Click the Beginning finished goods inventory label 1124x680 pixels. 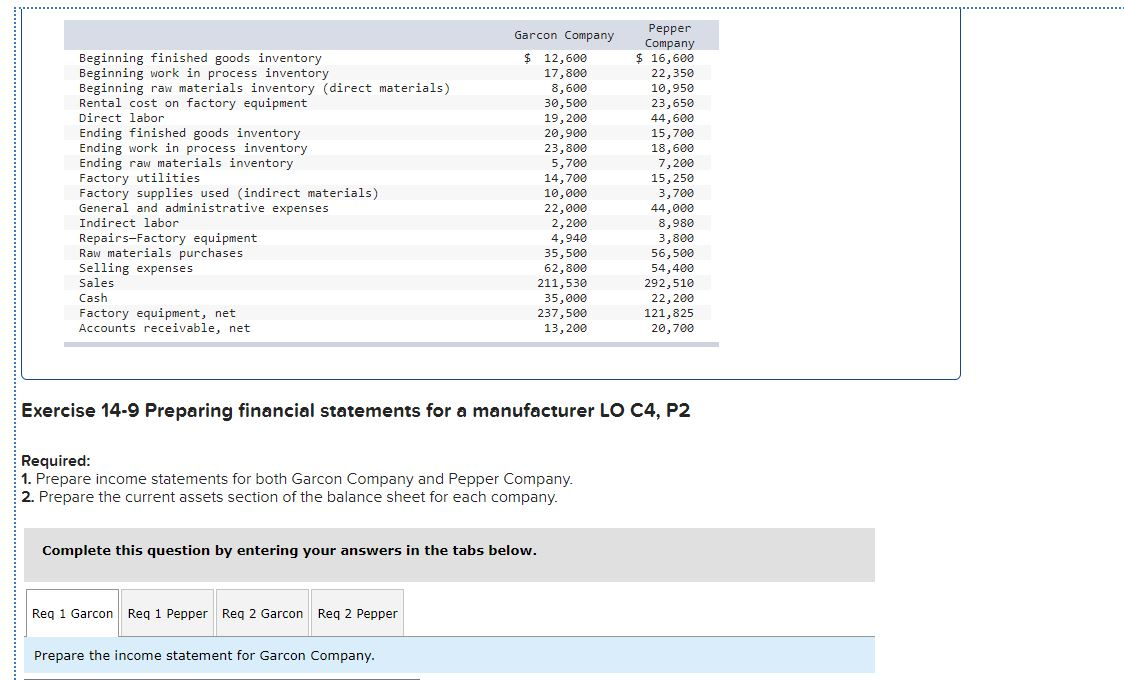[x=199, y=58]
